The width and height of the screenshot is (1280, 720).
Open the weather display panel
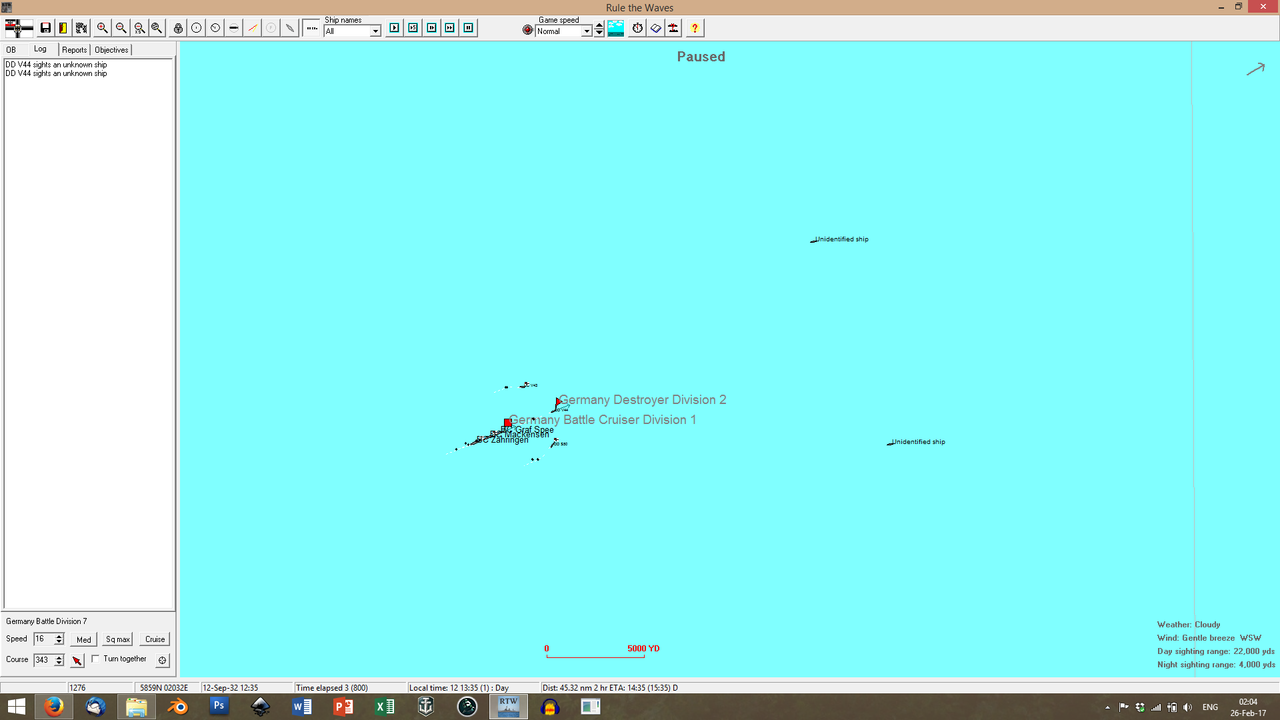click(x=615, y=28)
